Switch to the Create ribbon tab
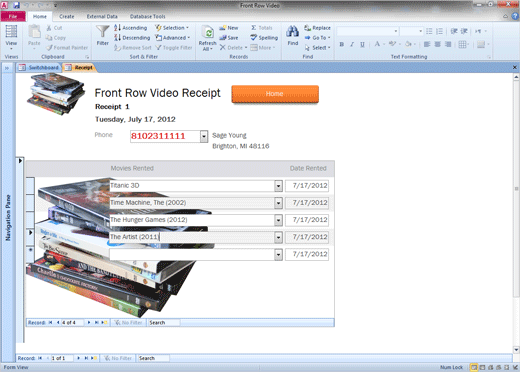 click(x=67, y=16)
